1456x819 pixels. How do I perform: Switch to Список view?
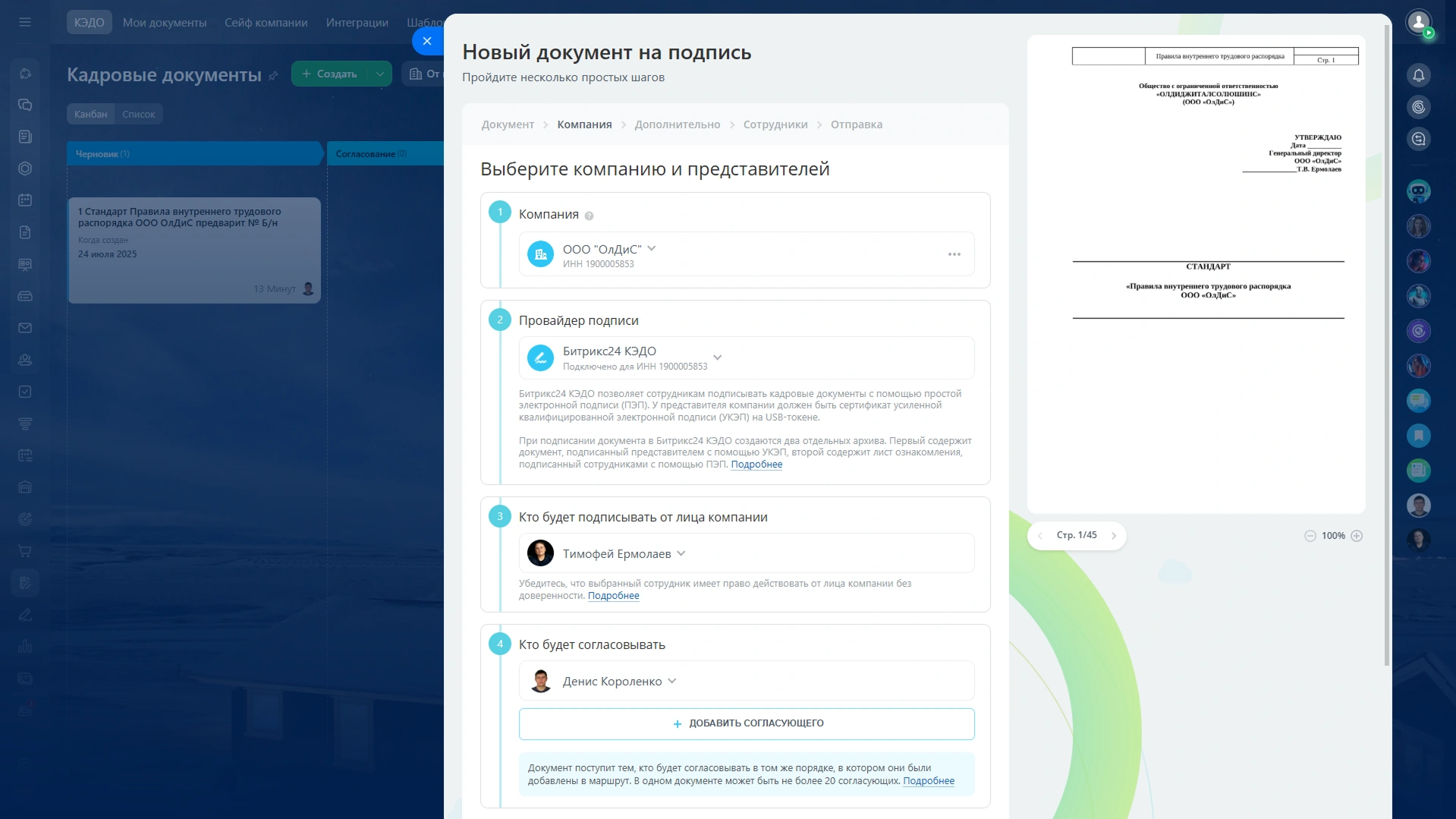138,114
